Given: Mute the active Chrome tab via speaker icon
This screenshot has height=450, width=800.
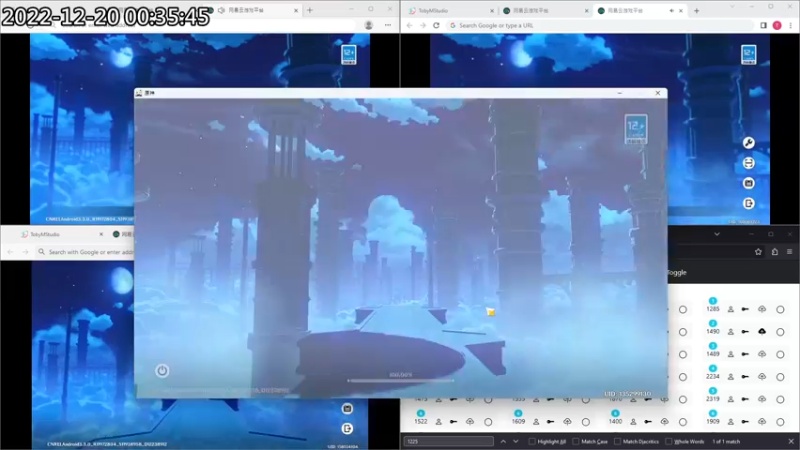Looking at the screenshot, I should [x=671, y=10].
